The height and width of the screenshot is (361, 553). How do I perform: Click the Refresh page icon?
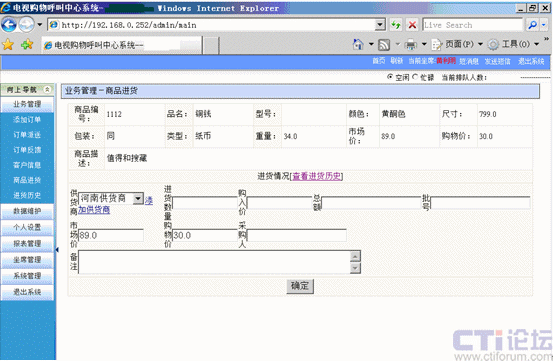396,25
